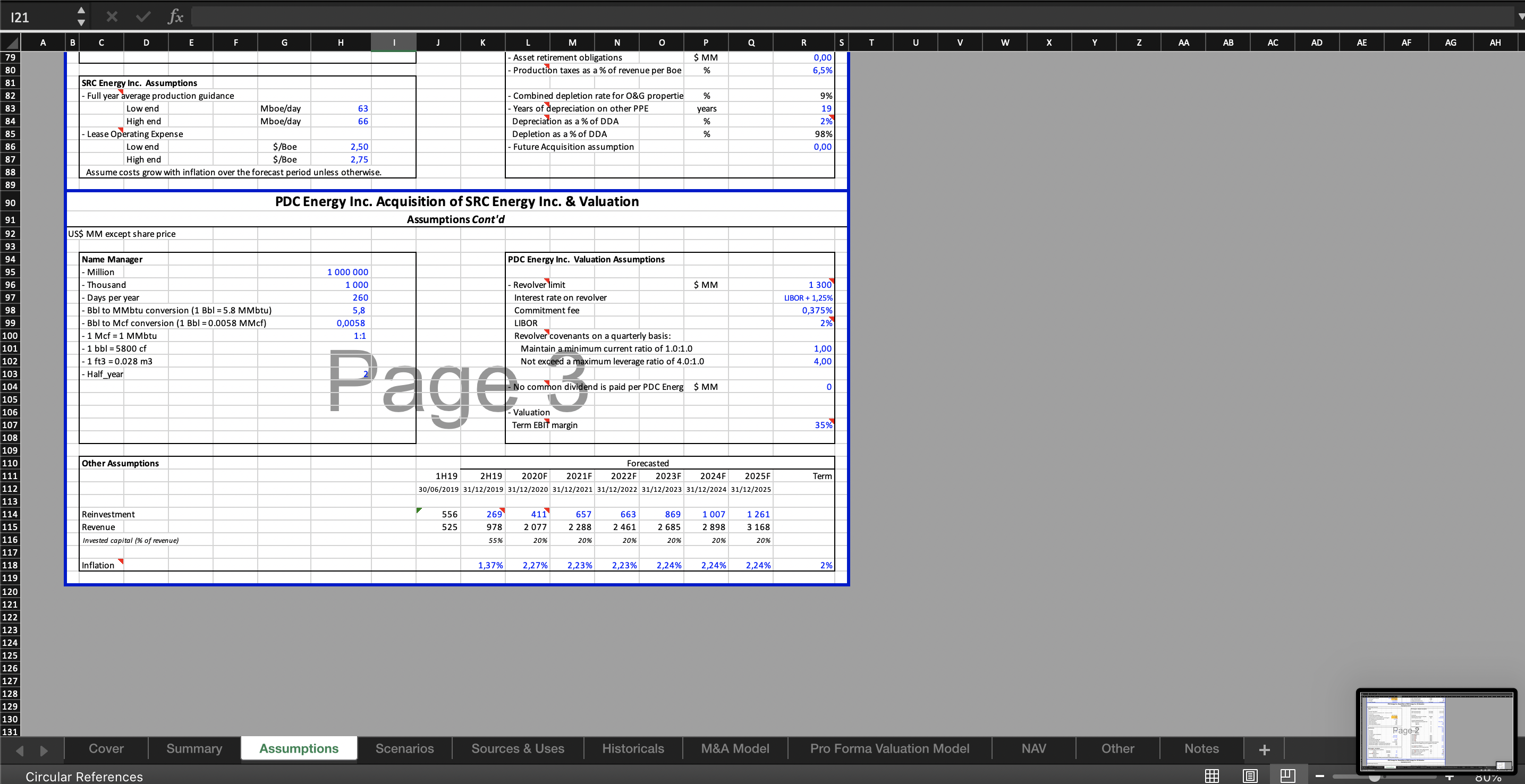1525x784 pixels.
Task: Click Circular References in status bar
Action: click(84, 777)
